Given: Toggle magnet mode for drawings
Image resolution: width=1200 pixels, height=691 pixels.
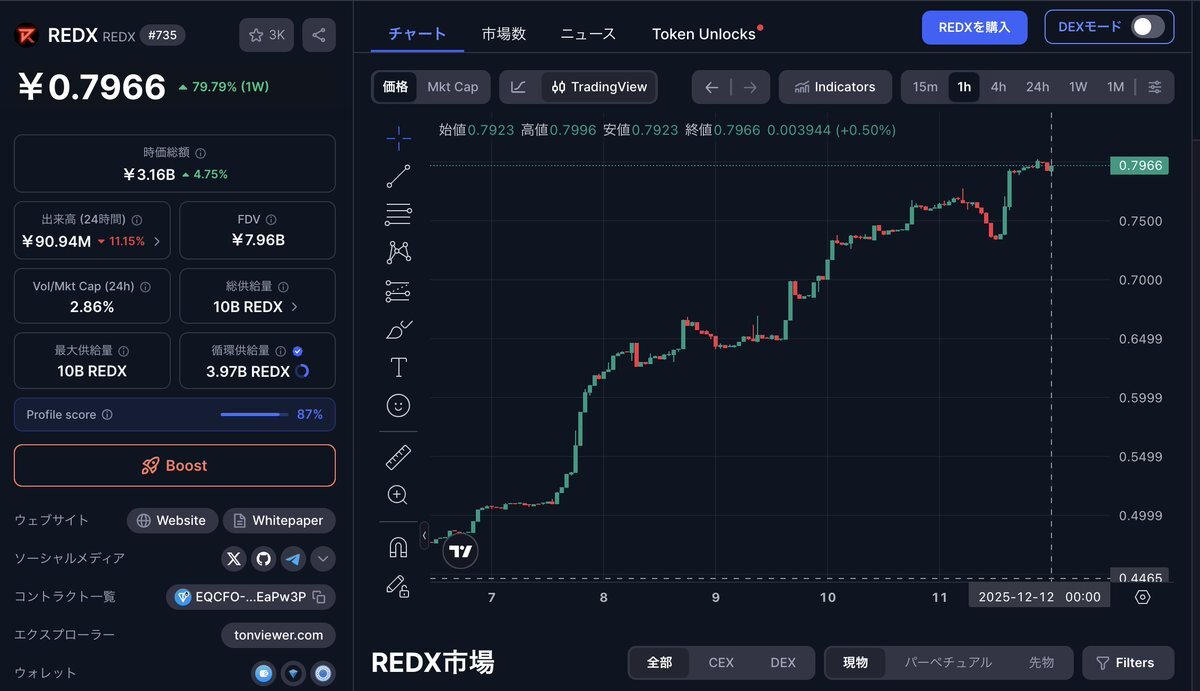Looking at the screenshot, I should point(398,548).
